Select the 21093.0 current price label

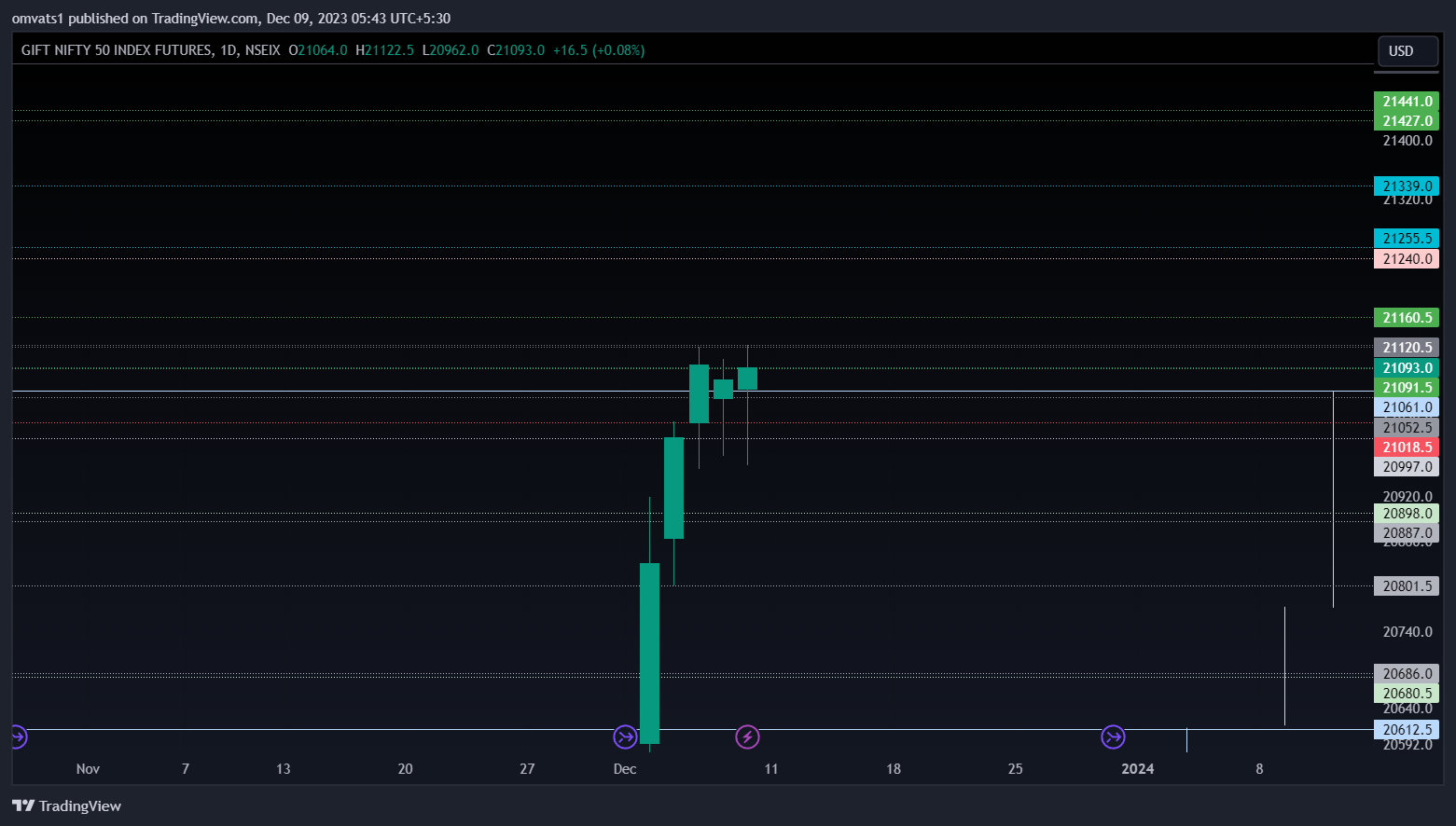coord(1407,368)
